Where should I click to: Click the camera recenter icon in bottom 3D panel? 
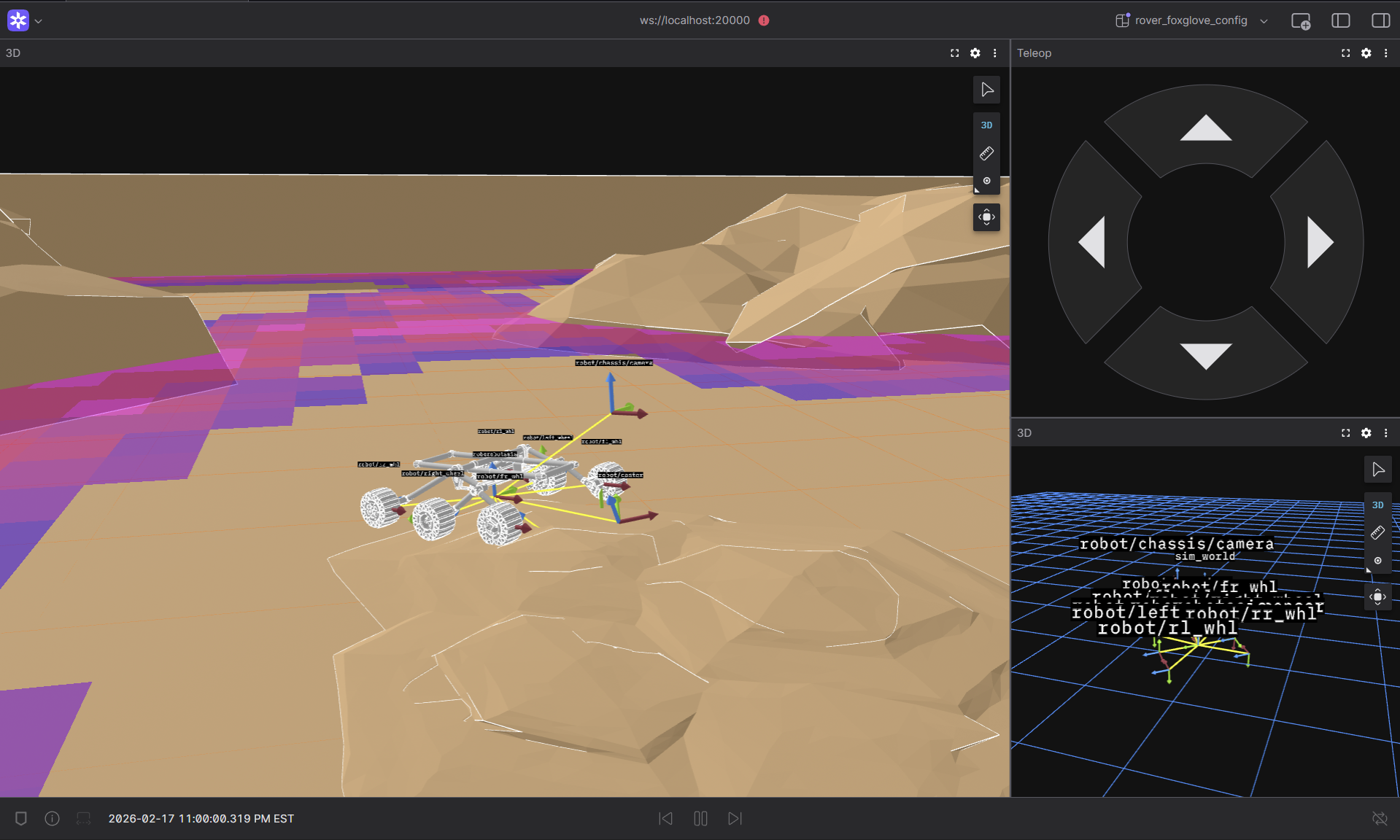coord(1378,596)
